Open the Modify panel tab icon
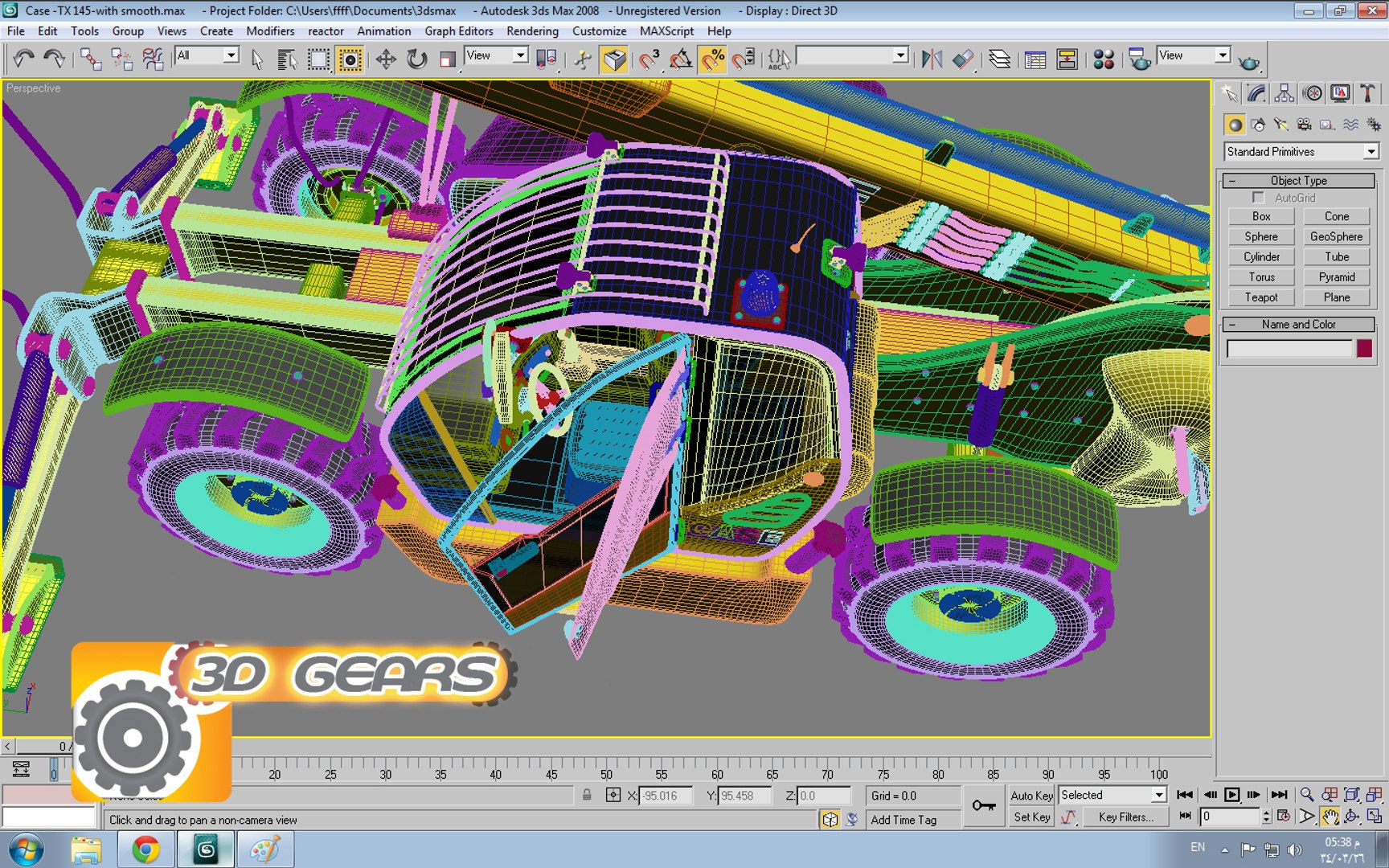 point(1256,93)
